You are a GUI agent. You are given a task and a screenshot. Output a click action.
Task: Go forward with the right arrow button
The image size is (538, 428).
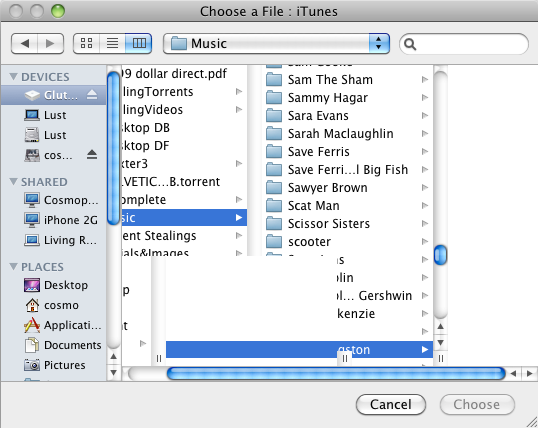coord(50,44)
